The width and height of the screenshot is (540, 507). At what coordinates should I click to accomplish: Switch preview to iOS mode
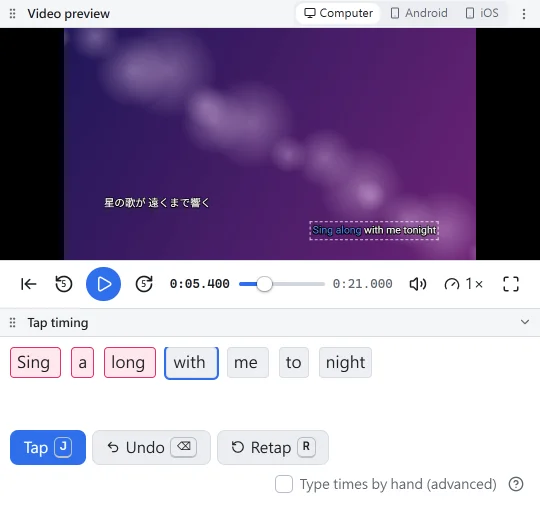(x=481, y=13)
